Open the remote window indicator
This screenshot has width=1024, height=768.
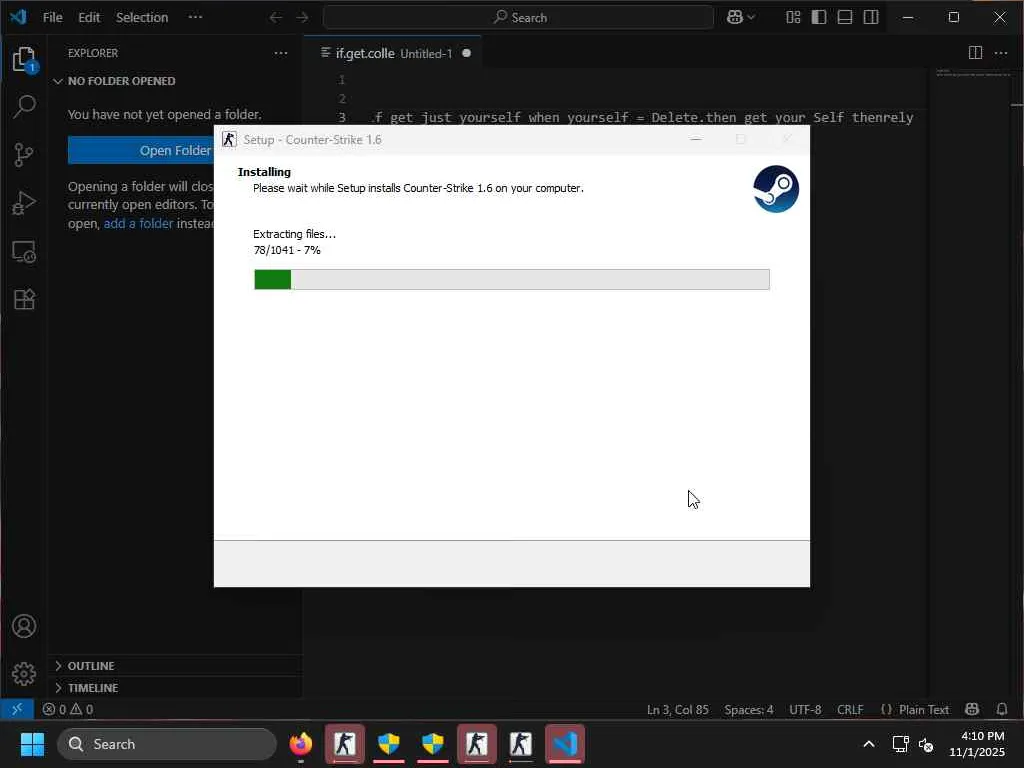point(17,709)
